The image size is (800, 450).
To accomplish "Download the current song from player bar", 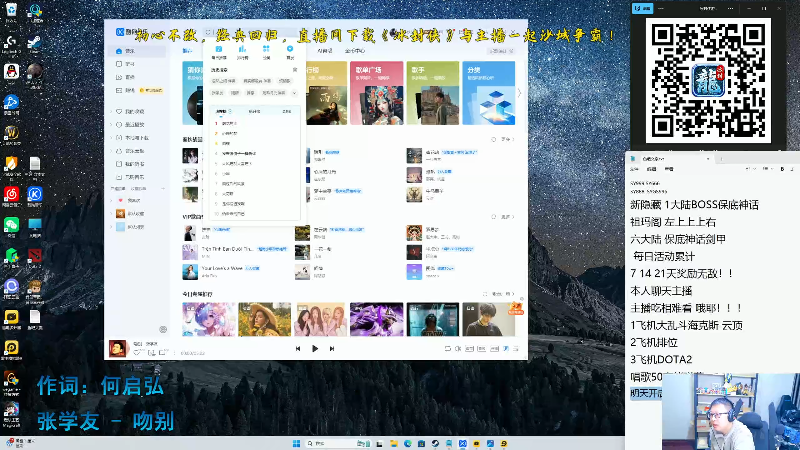I will click(151, 353).
